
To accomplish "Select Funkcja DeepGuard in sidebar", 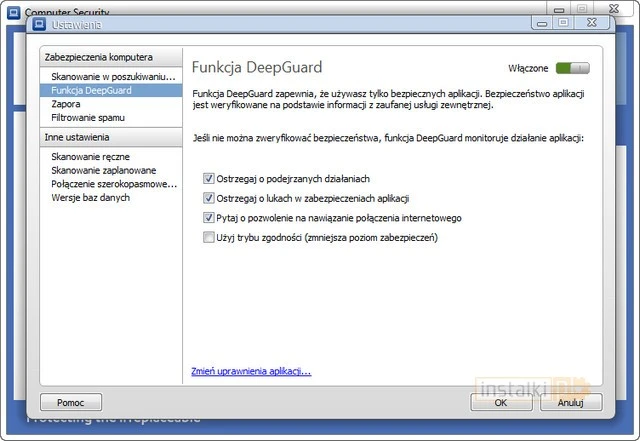I will point(111,90).
